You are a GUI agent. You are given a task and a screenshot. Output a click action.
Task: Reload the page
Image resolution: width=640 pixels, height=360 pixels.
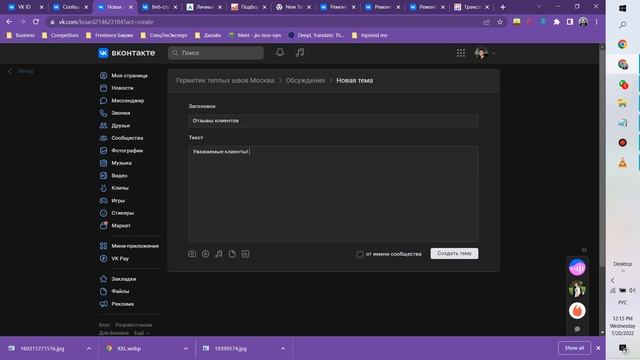click(x=36, y=22)
